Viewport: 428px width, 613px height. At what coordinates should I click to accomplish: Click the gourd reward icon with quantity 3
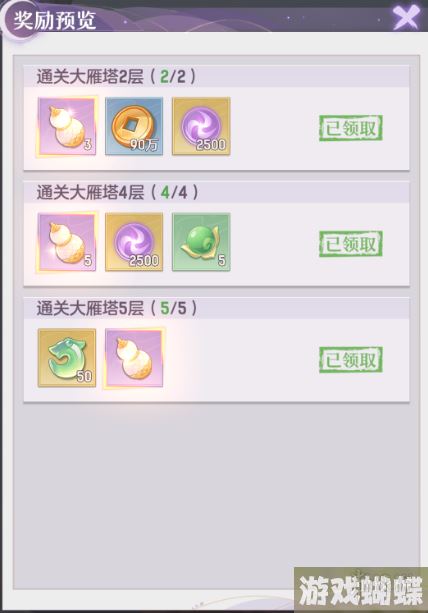pyautogui.click(x=67, y=127)
